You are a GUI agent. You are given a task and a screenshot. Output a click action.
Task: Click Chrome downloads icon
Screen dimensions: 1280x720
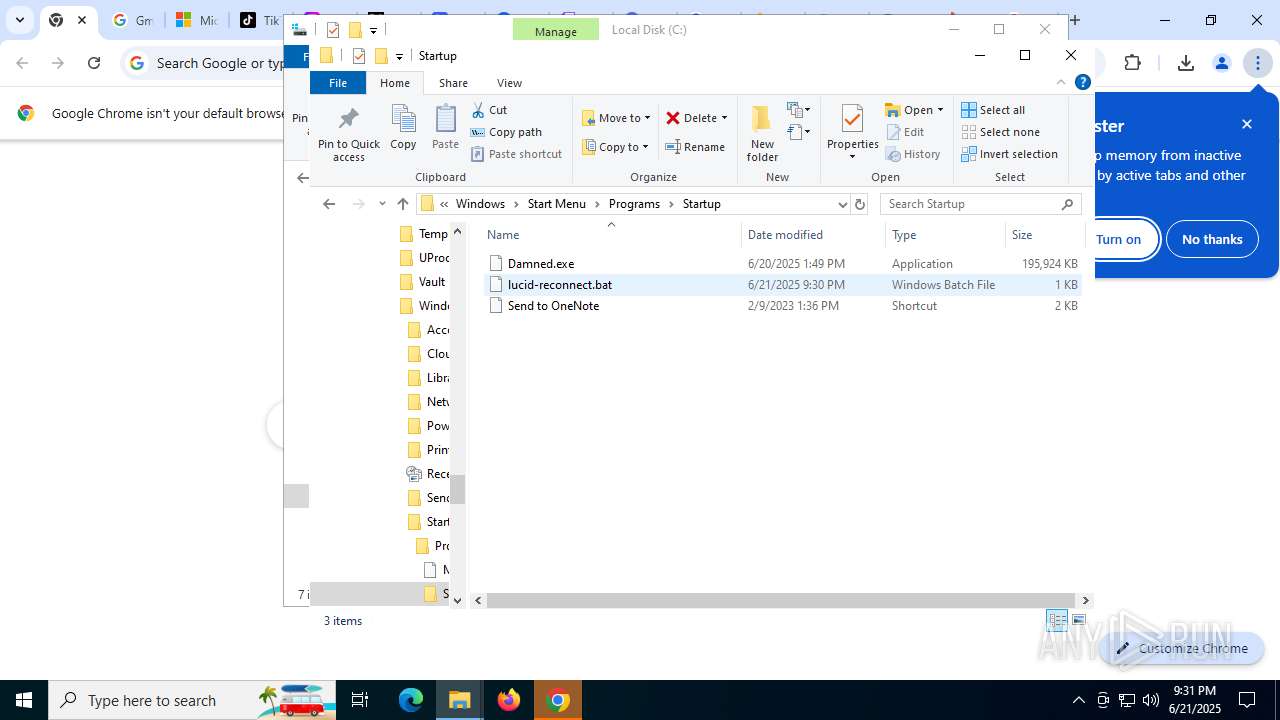1186,63
